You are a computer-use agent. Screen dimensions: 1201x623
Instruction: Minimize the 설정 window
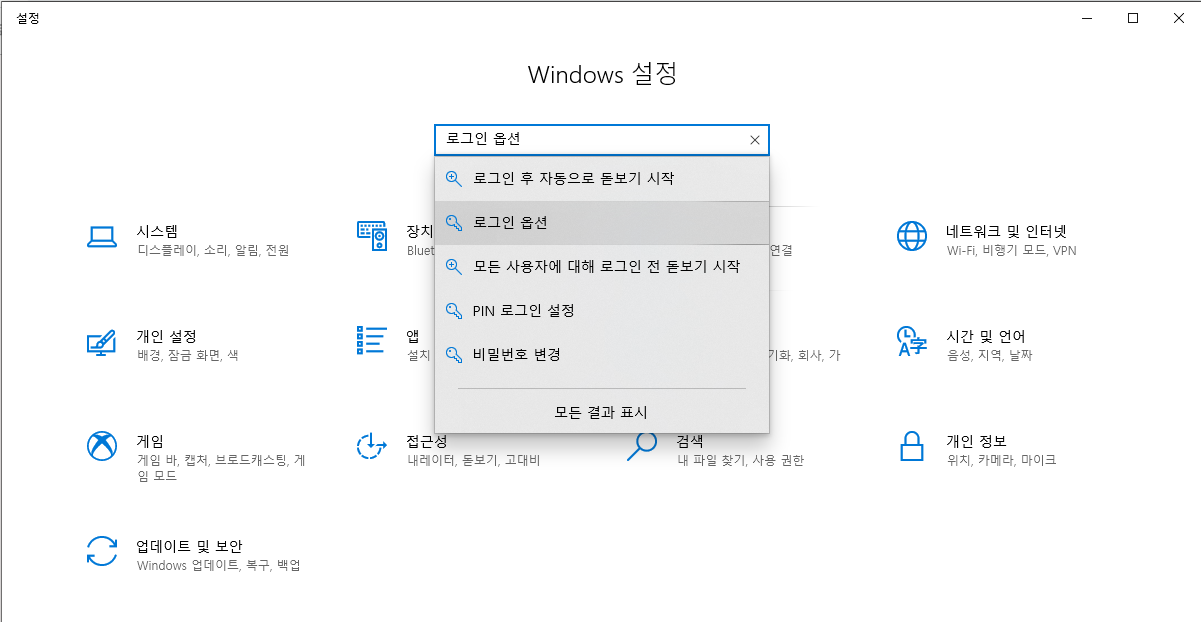[x=1087, y=18]
